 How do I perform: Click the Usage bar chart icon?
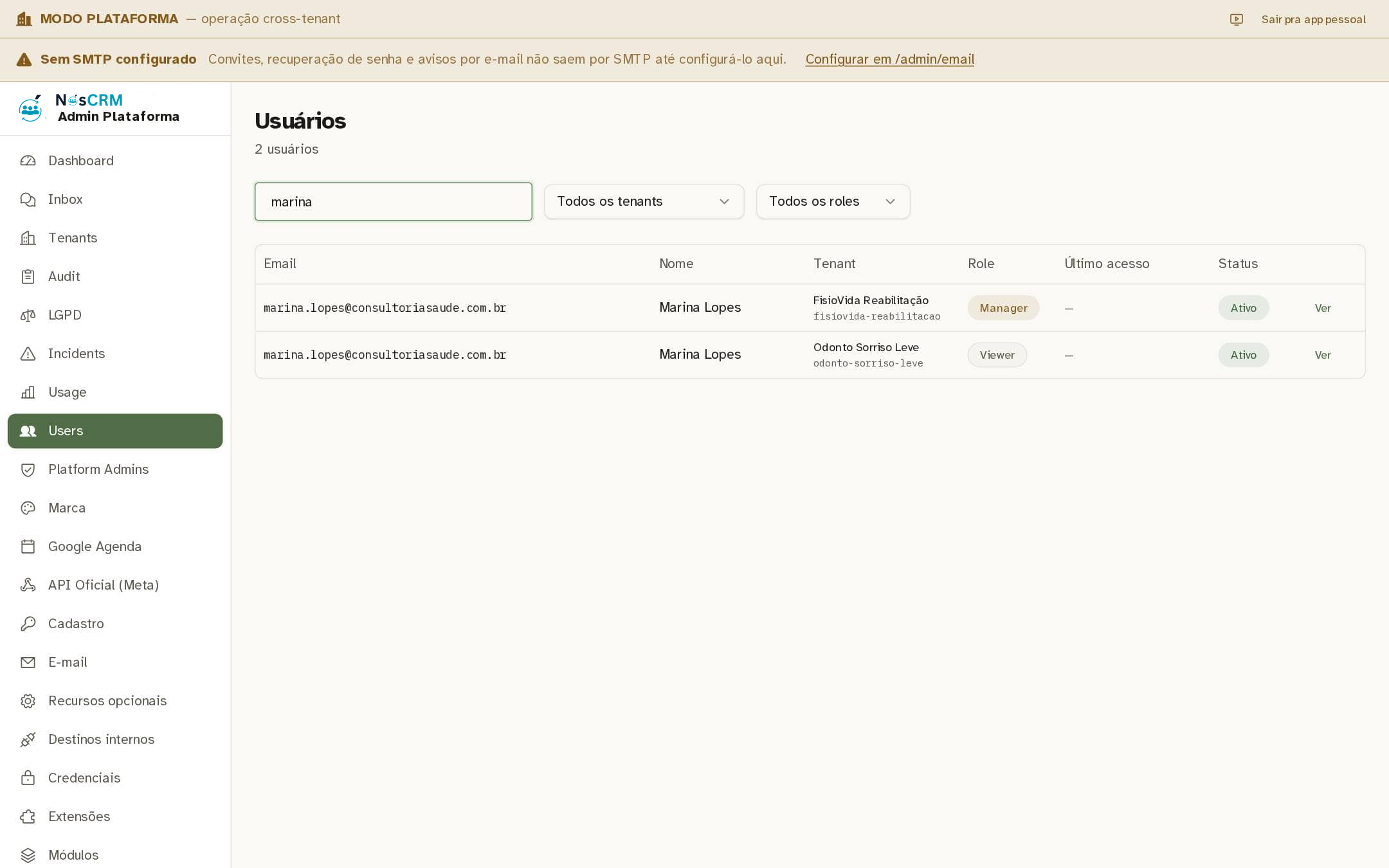(28, 392)
